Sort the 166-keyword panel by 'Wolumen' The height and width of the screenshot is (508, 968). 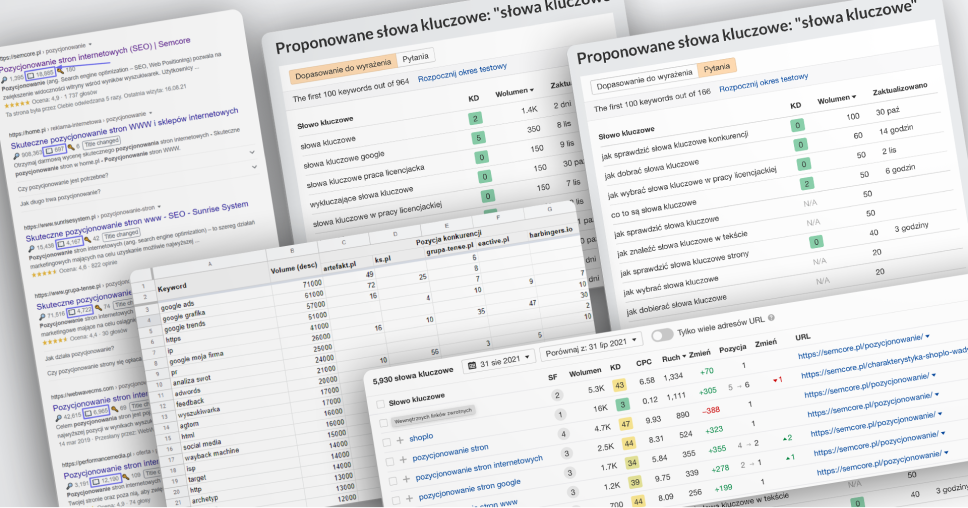coord(837,99)
